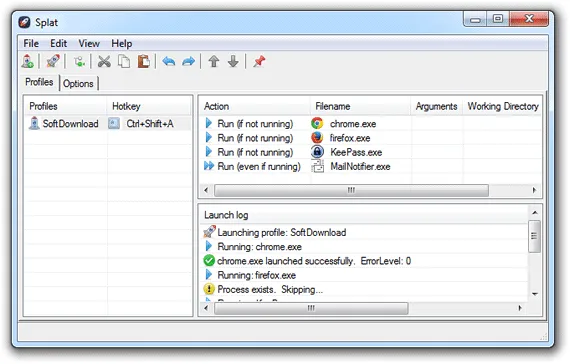This screenshot has height=364, width=570.
Task: Click the Ctrl+Shift+A hotkey cell
Action: click(150, 124)
